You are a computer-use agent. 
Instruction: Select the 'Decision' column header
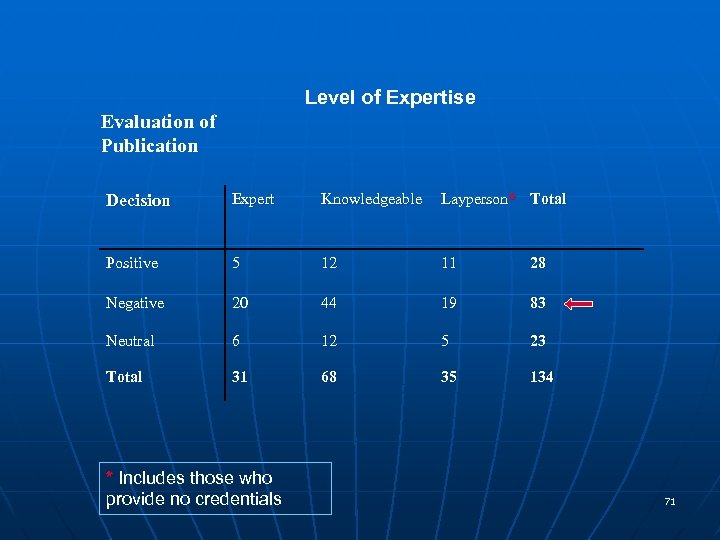pyautogui.click(x=138, y=200)
